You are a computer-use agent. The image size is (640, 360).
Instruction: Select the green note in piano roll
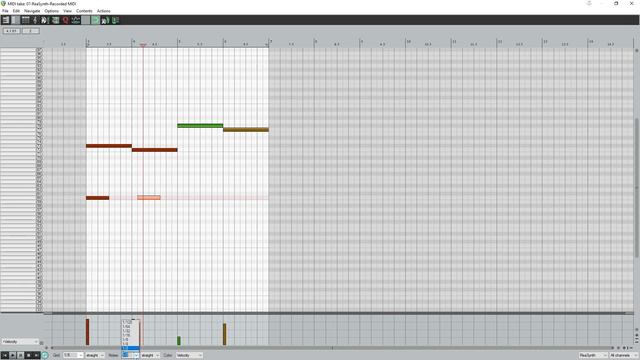200,126
